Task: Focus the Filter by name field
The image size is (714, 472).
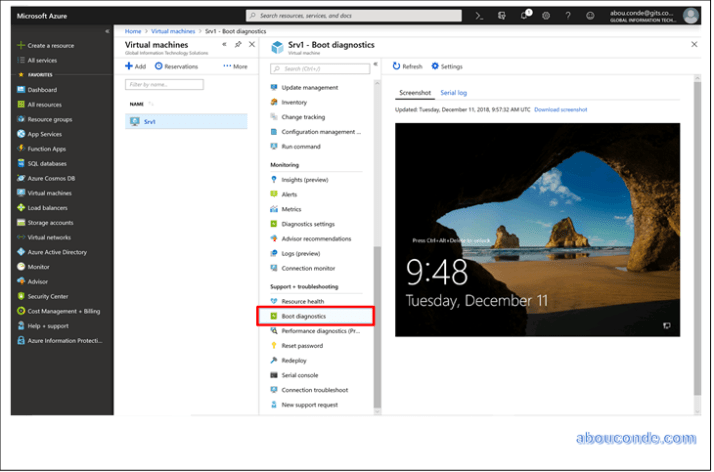Action: pos(164,85)
